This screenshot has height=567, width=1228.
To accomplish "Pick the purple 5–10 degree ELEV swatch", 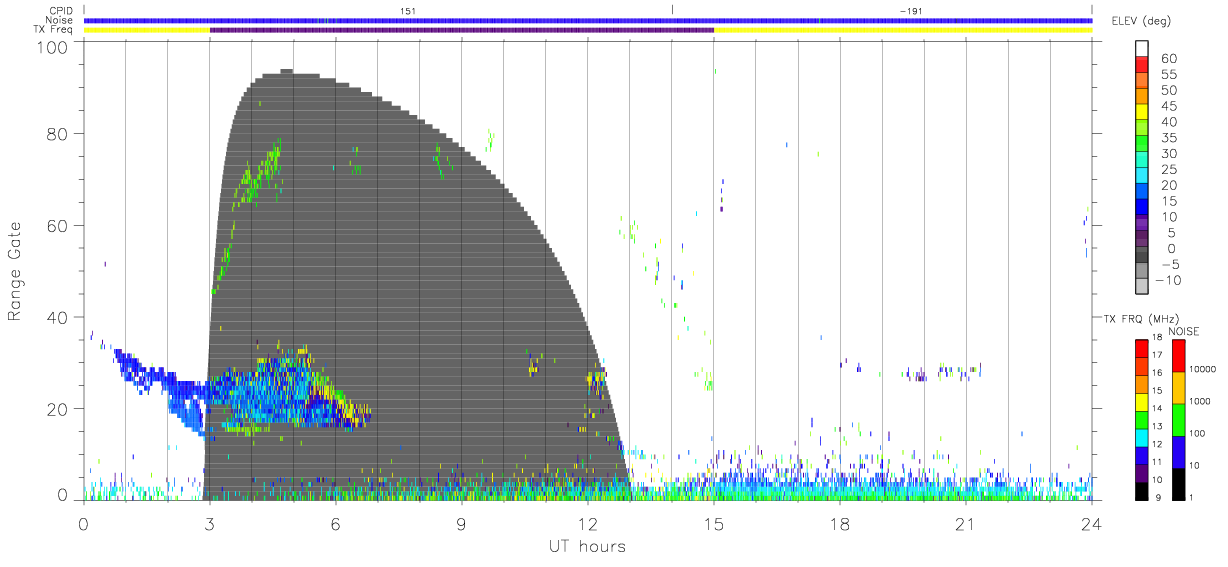I will 1142,224.
